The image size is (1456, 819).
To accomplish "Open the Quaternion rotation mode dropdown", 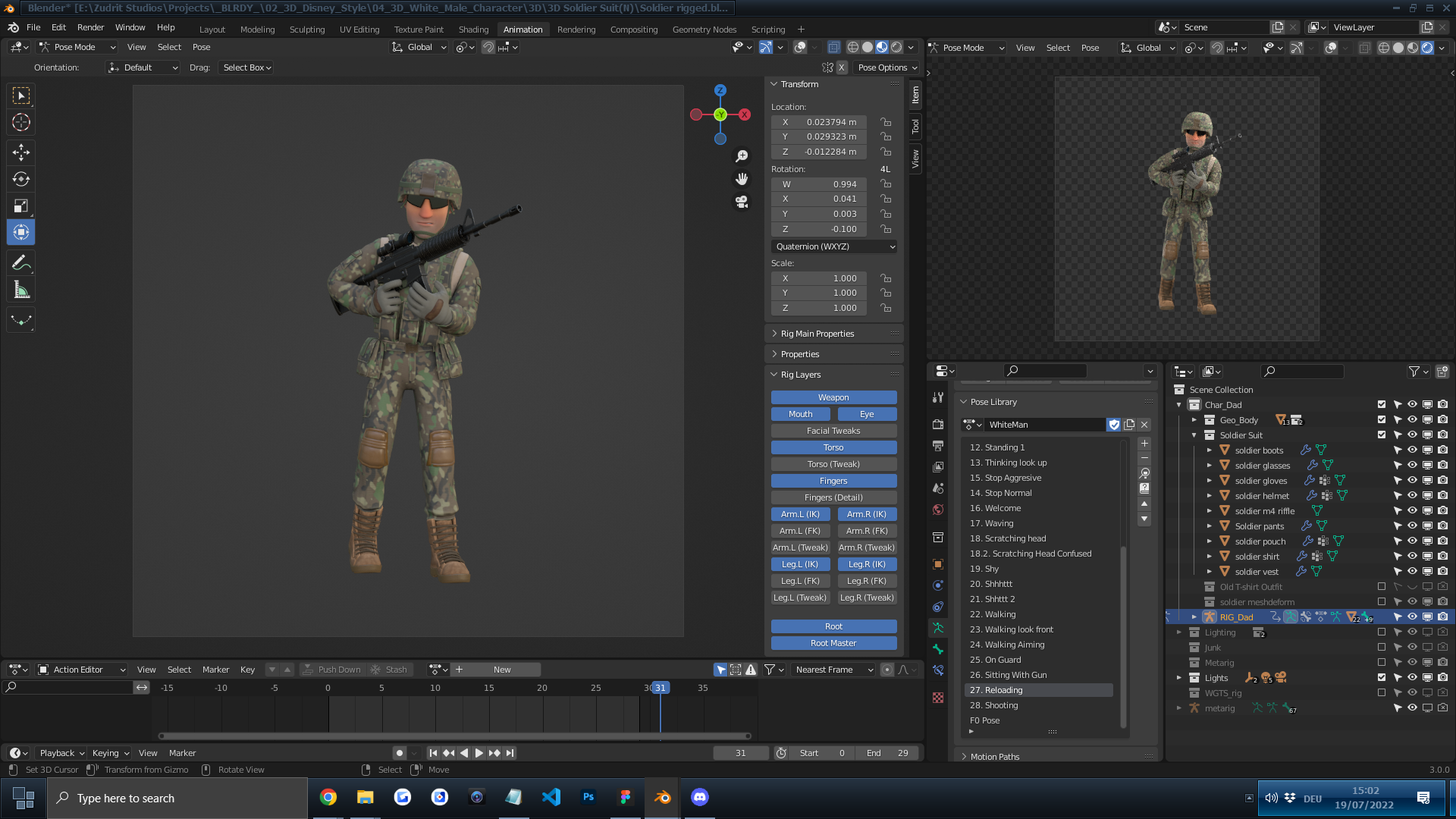I will [834, 246].
